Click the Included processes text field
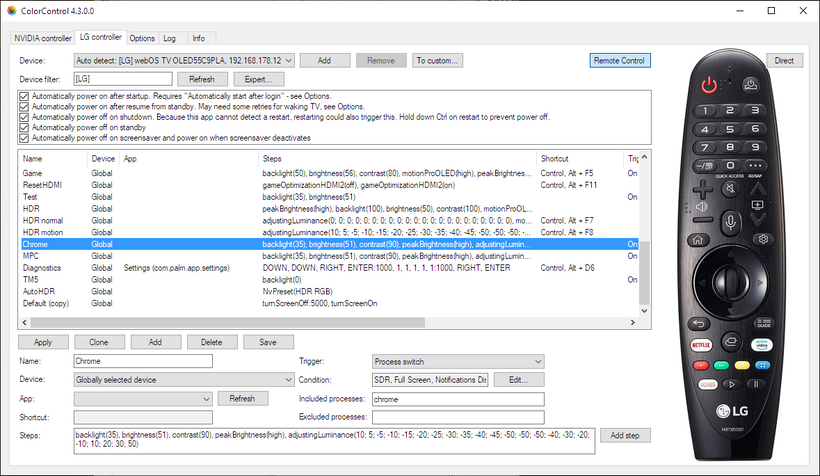Viewport: 820px width, 476px height. [457, 399]
